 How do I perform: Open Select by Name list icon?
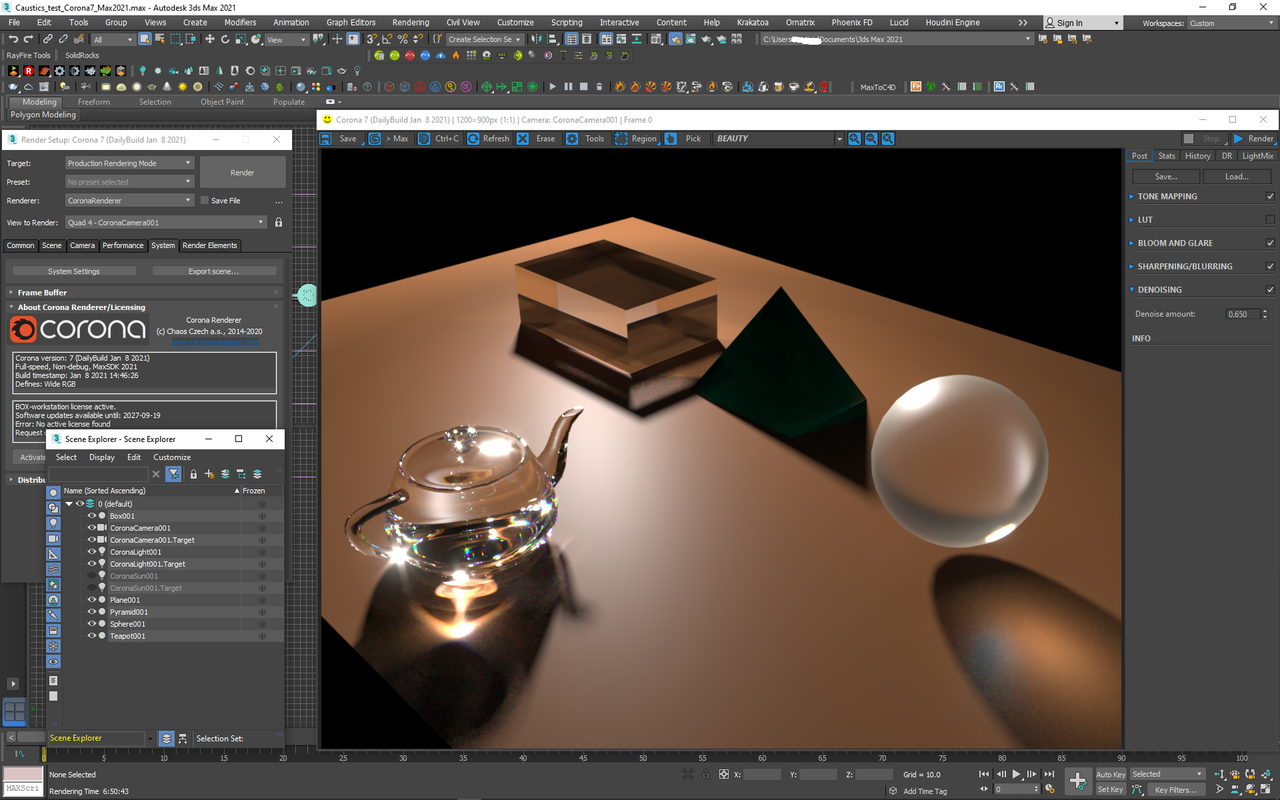(x=161, y=39)
